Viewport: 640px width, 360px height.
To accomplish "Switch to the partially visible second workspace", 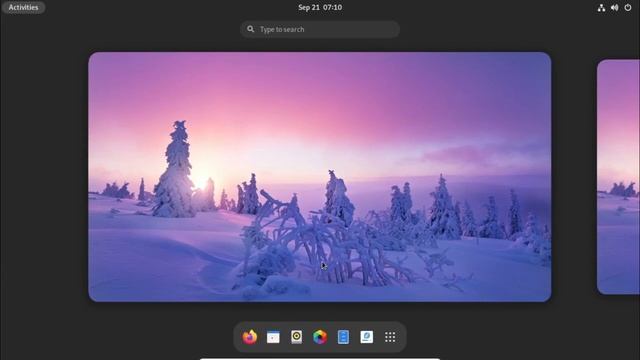I will [618, 177].
